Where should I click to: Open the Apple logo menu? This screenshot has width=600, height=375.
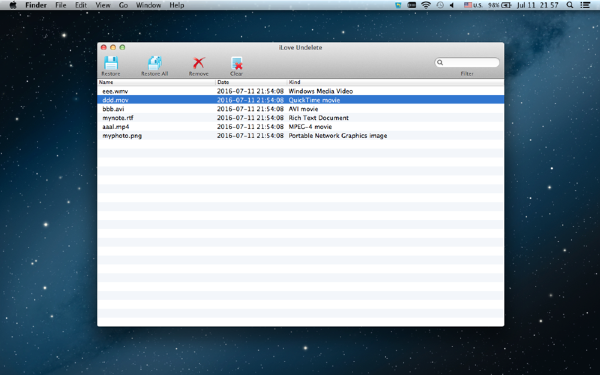pos(13,5)
